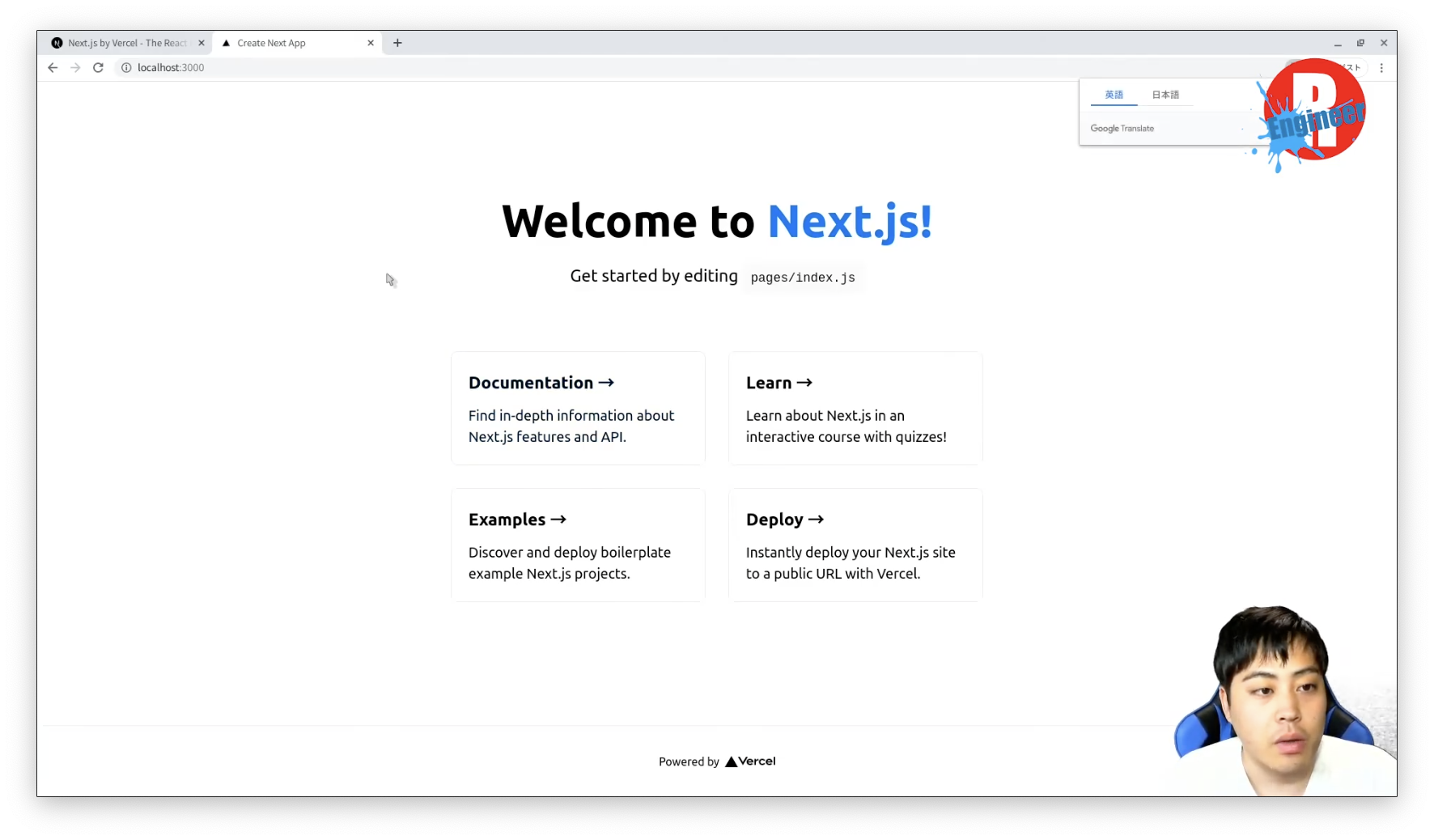The height and width of the screenshot is (840, 1434).
Task: Open the Next.js! heading link
Action: tap(849, 221)
